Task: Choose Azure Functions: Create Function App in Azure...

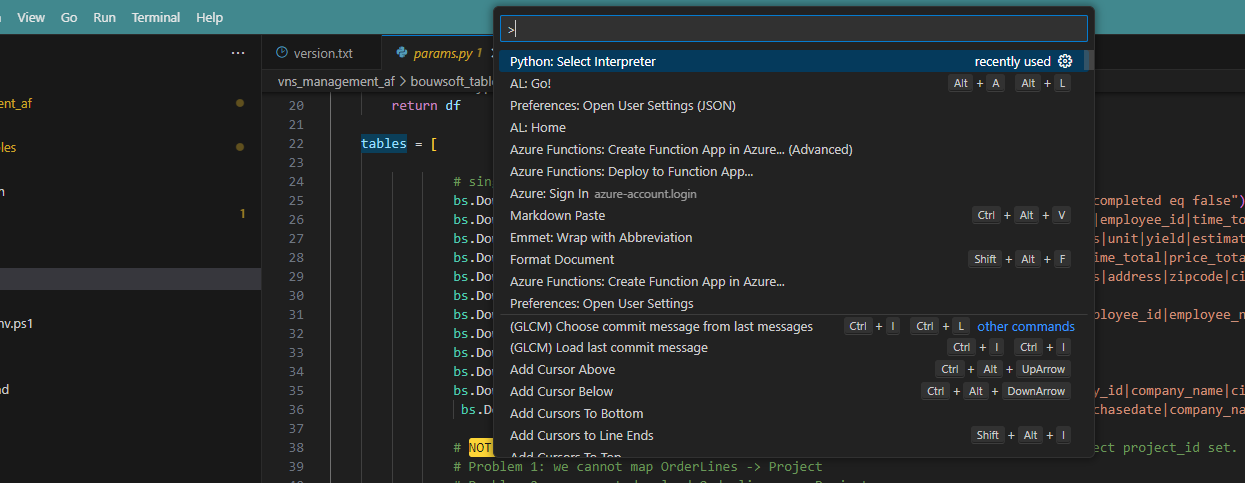Action: coord(793,281)
